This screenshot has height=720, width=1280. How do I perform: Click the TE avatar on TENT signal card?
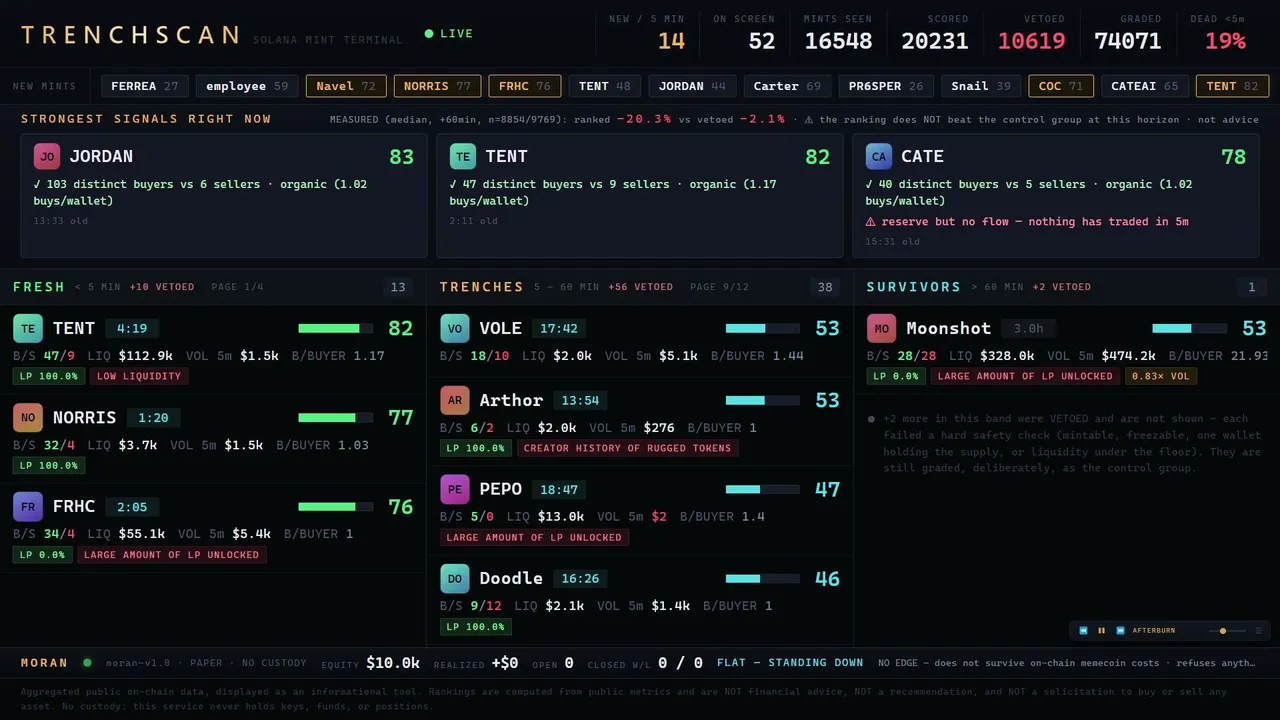(x=462, y=156)
